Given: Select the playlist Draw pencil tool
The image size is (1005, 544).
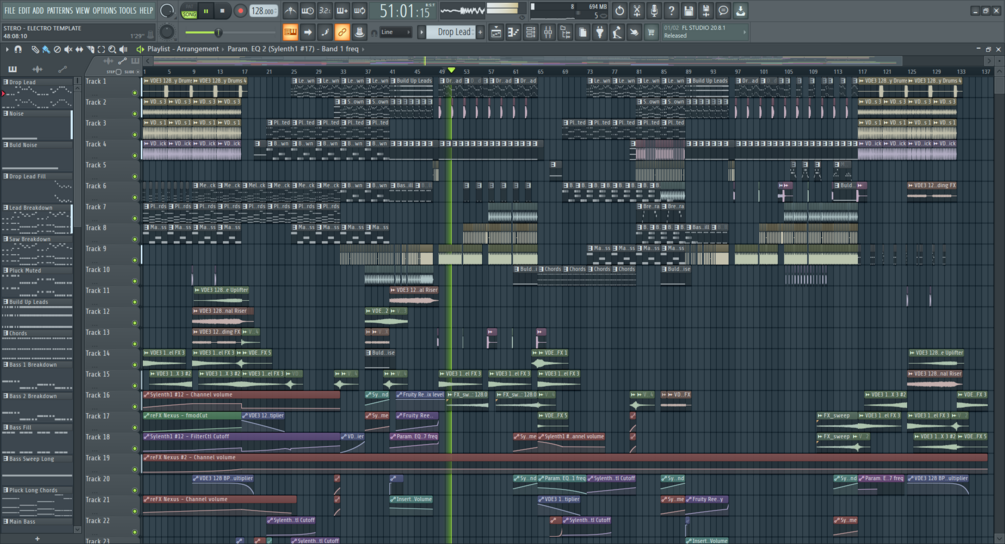Looking at the screenshot, I should (x=35, y=49).
